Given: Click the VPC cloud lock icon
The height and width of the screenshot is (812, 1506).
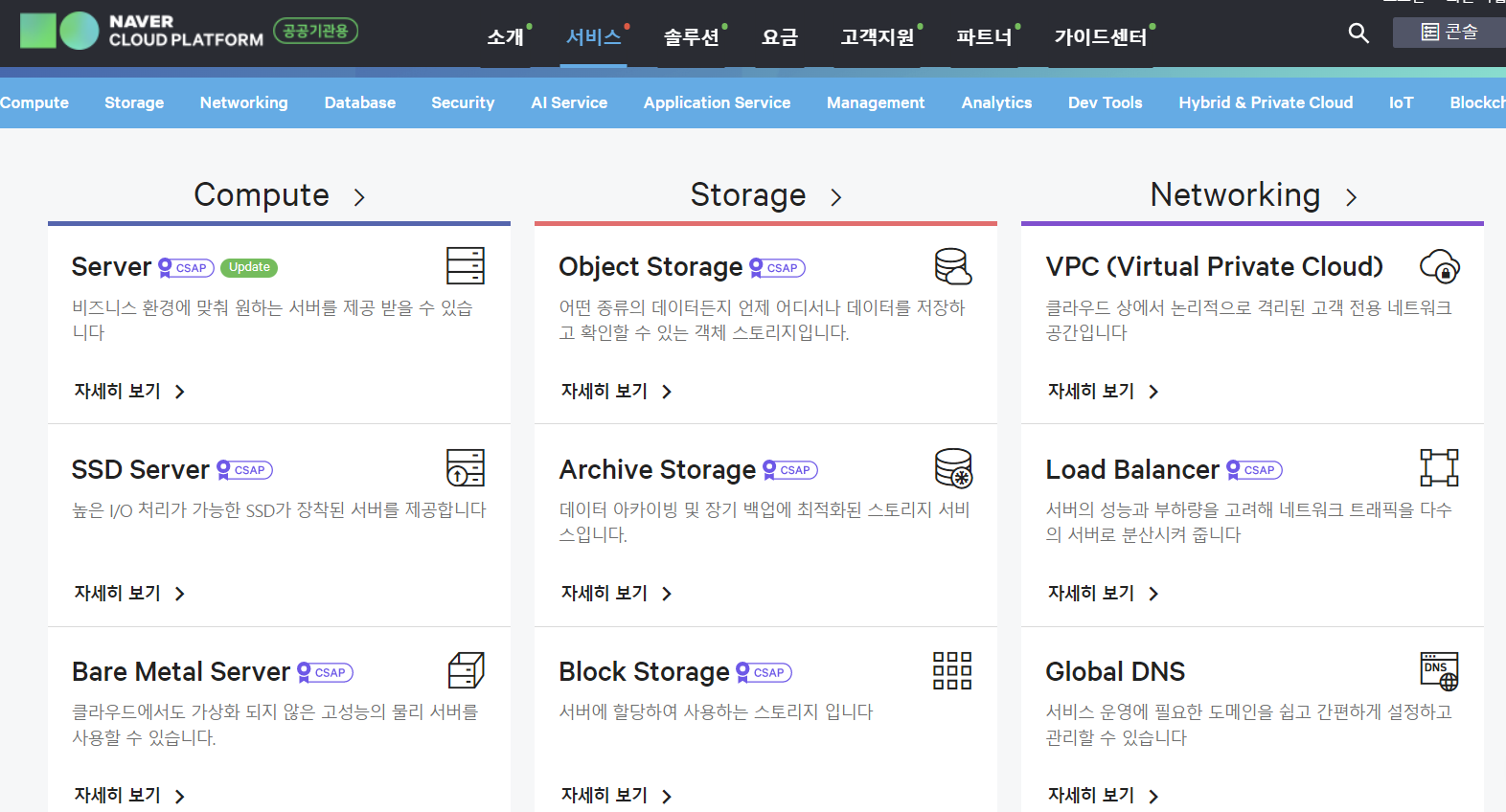Looking at the screenshot, I should coord(1440,266).
